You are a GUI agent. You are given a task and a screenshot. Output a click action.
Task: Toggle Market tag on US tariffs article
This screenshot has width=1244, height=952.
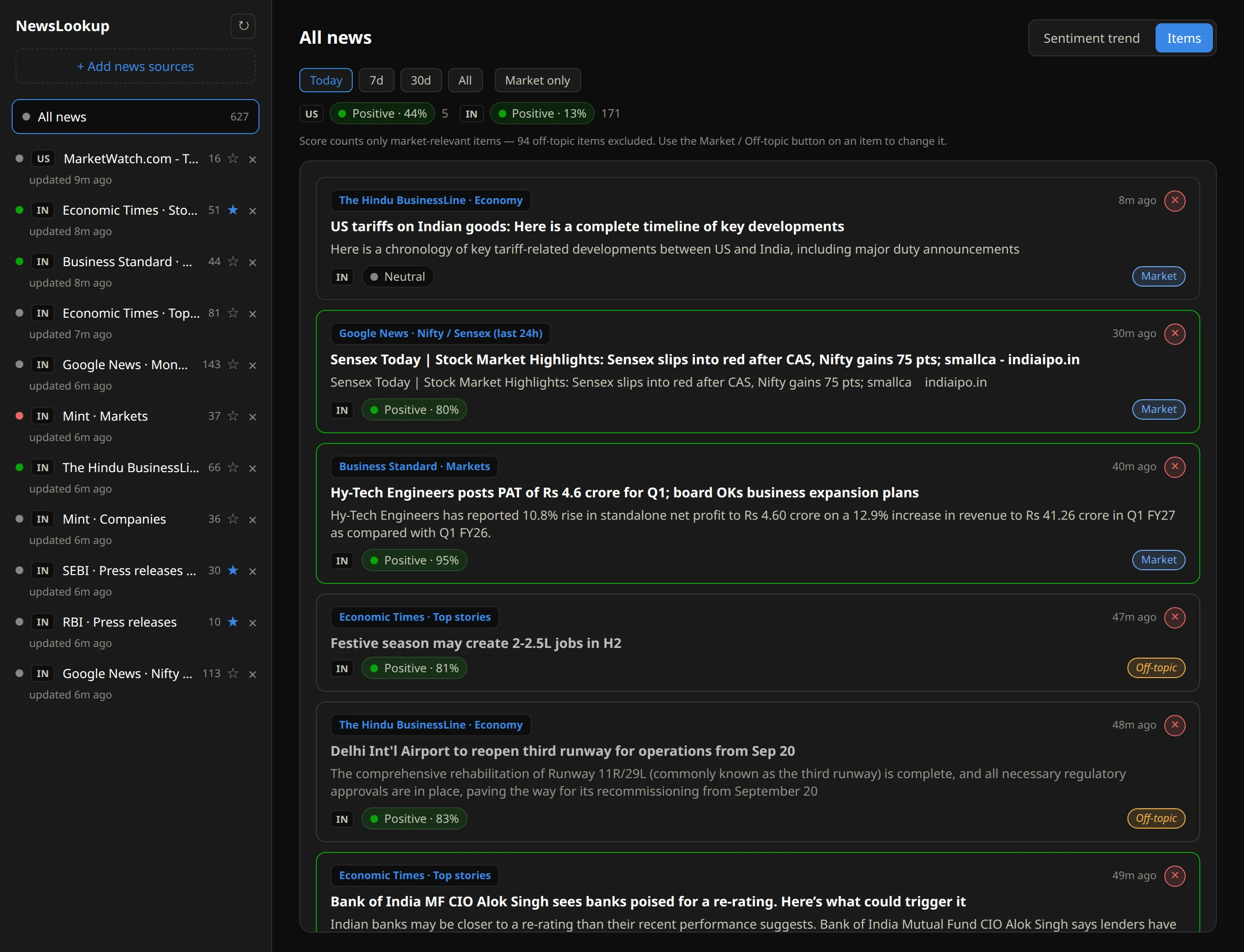click(x=1158, y=276)
